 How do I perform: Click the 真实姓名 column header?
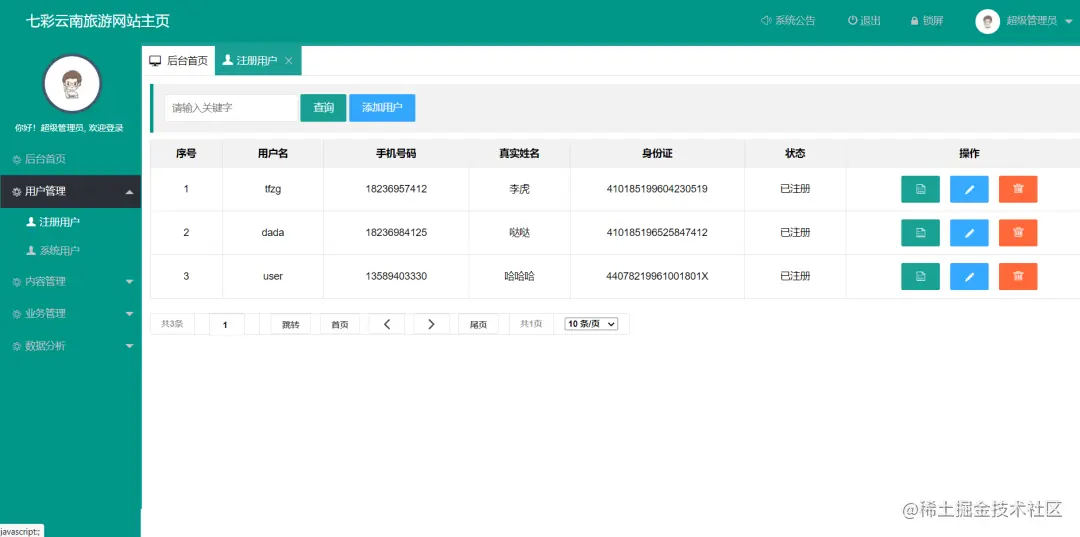pyautogui.click(x=519, y=154)
